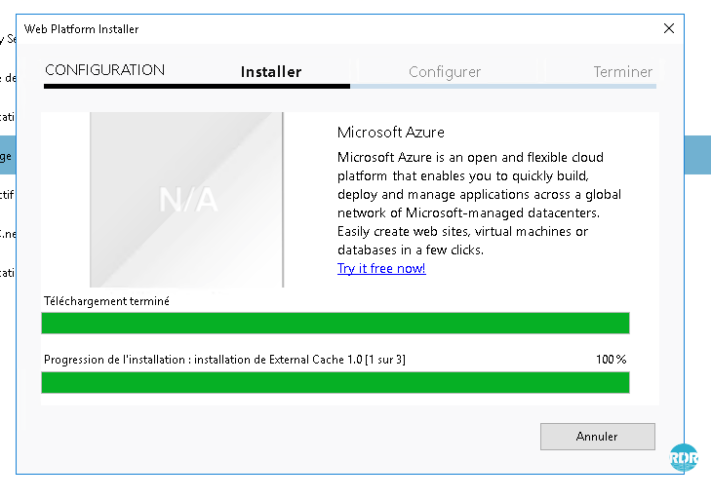The width and height of the screenshot is (711, 500).
Task: Click the 'Téléchargement terminé' status label
Action: click(107, 301)
